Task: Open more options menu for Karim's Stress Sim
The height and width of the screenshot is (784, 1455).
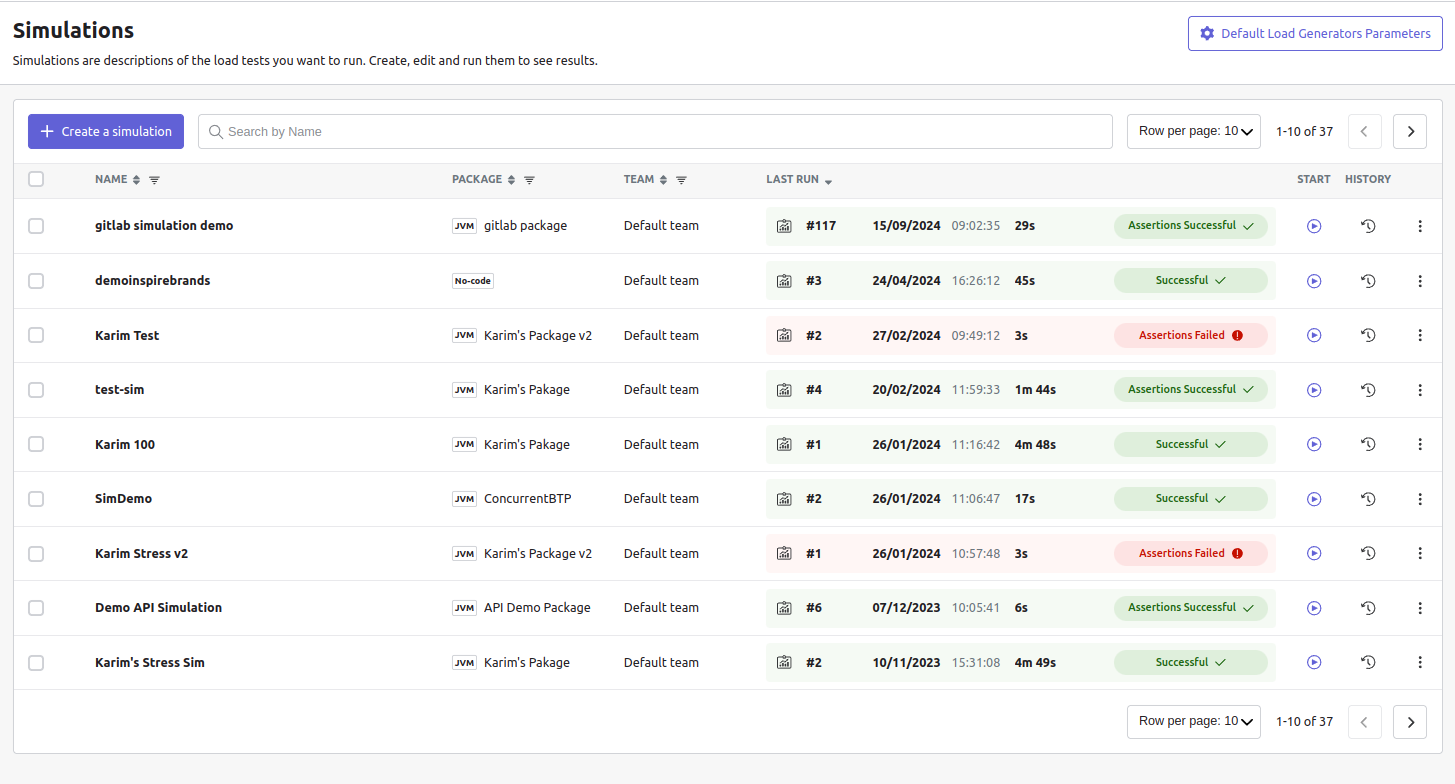Action: [x=1420, y=663]
